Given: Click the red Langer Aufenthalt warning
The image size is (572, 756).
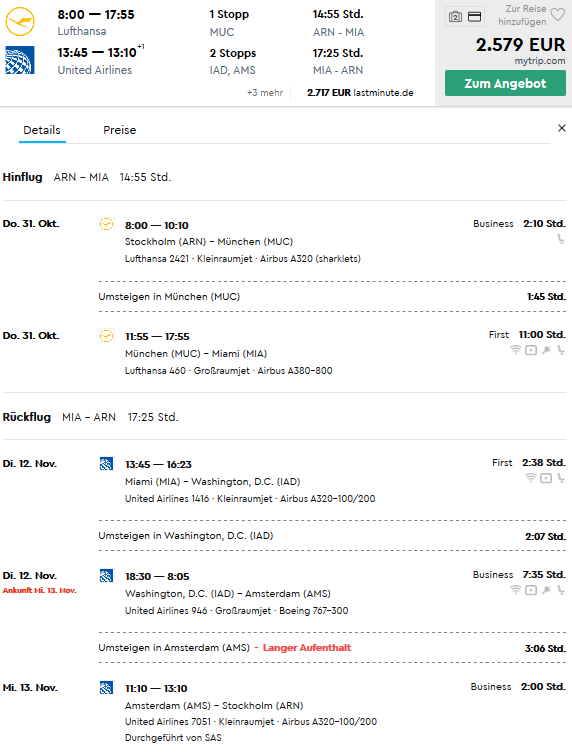Looking at the screenshot, I should 307,648.
